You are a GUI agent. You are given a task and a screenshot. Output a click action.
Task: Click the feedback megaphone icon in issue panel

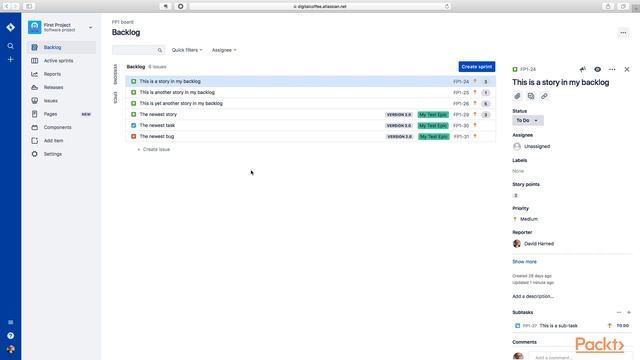click(582, 69)
